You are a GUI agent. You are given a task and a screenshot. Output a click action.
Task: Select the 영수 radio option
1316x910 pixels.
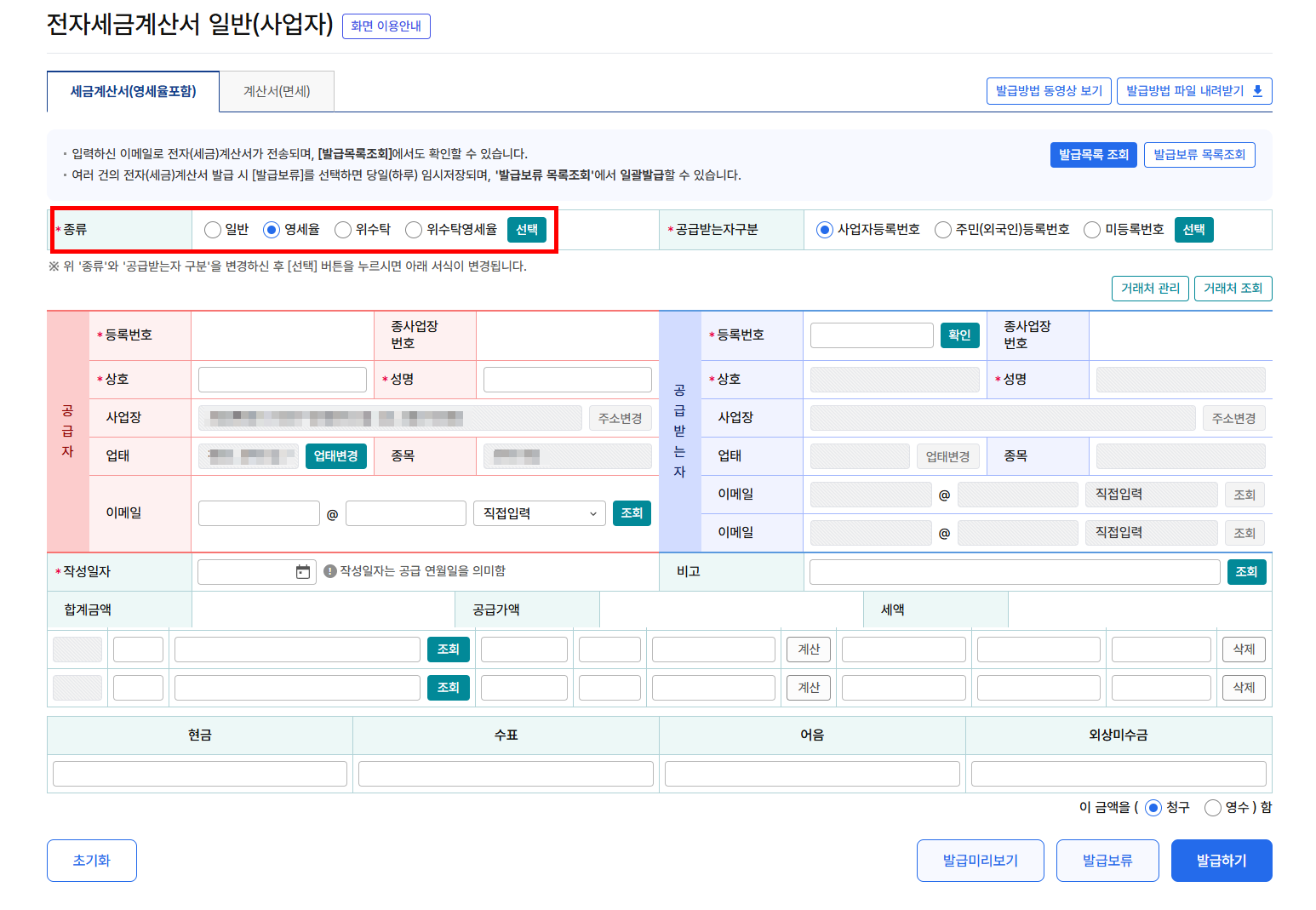[1212, 808]
